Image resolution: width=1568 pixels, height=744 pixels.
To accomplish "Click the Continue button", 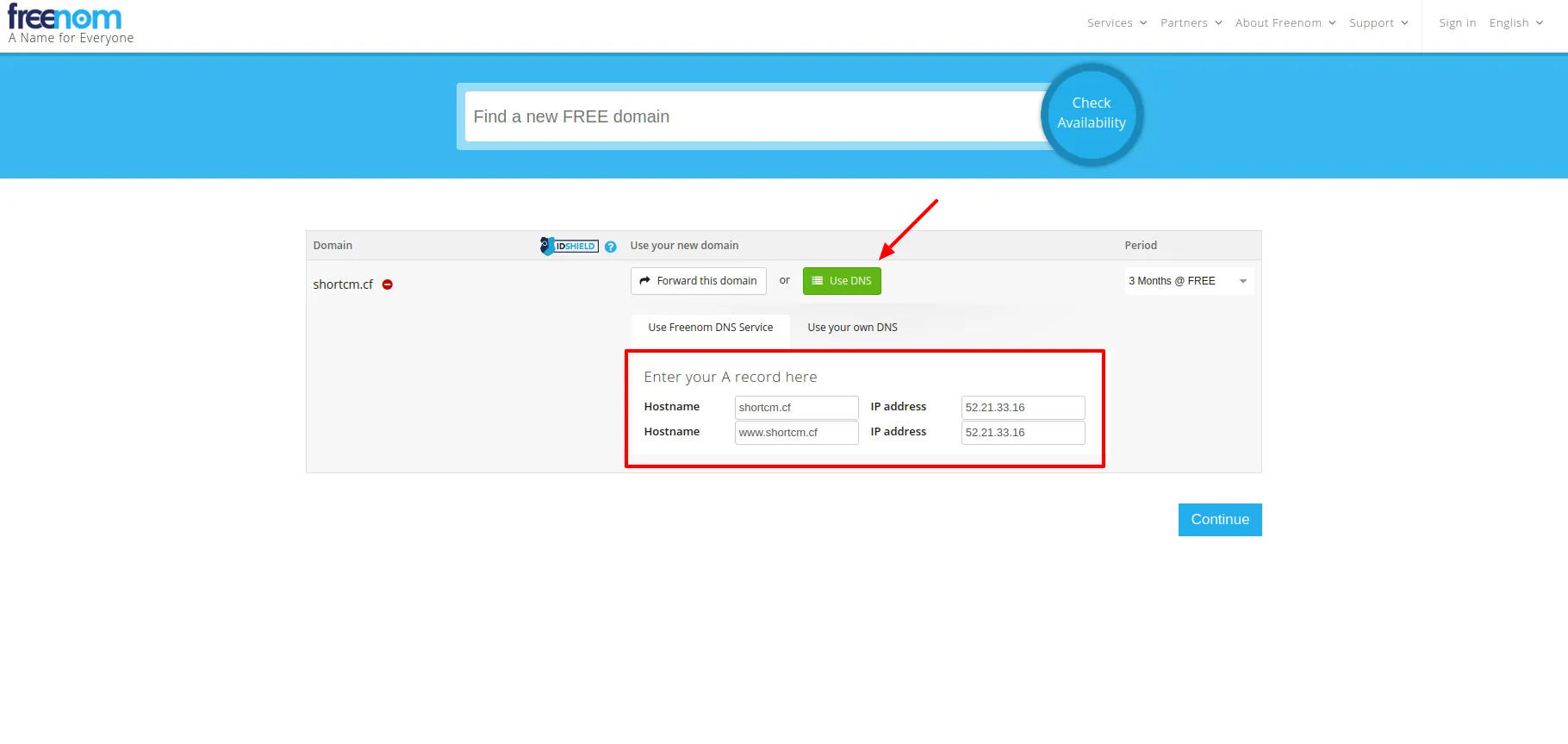I will [x=1220, y=520].
